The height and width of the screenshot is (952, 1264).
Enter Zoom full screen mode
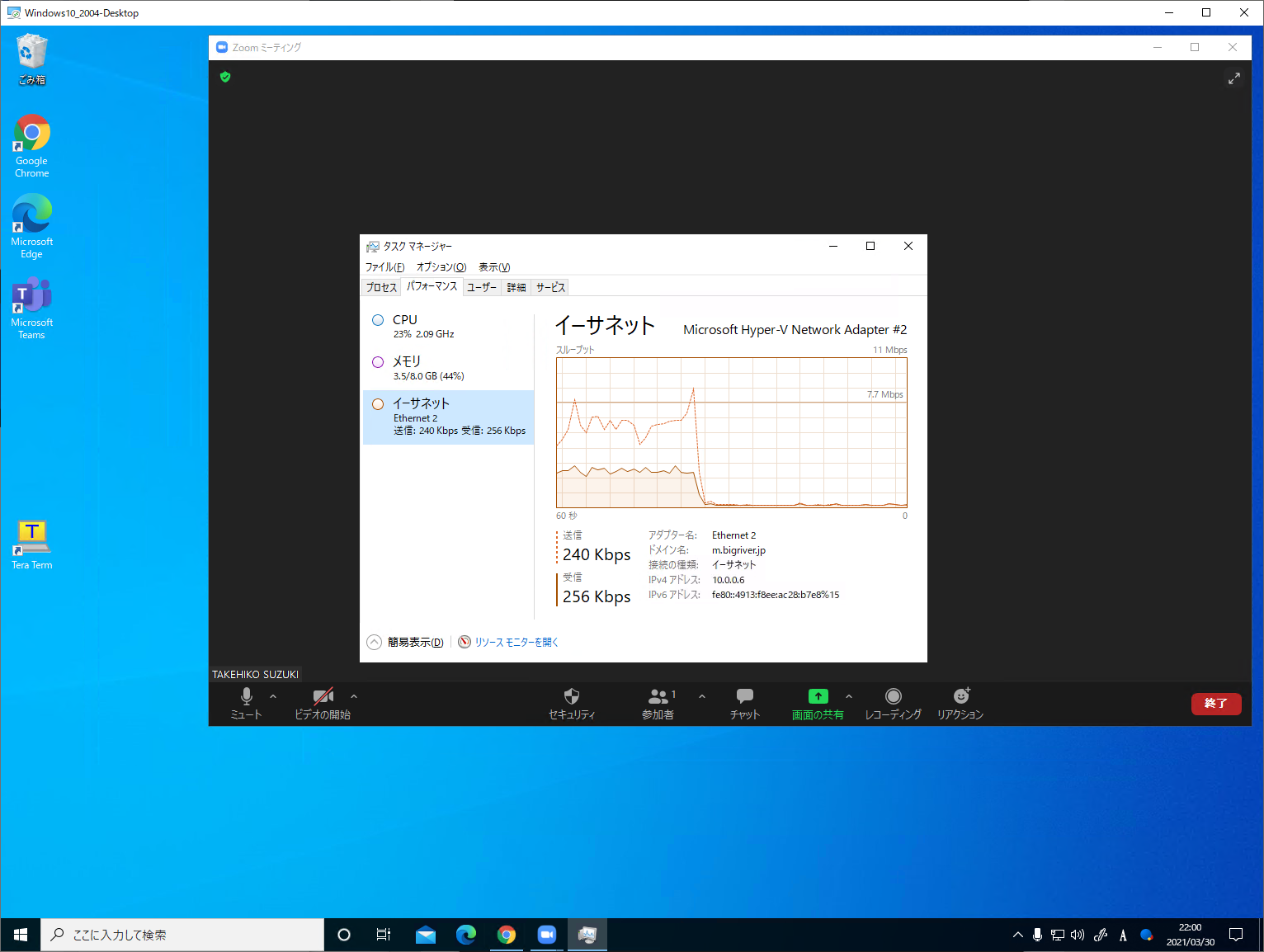pos(1233,78)
